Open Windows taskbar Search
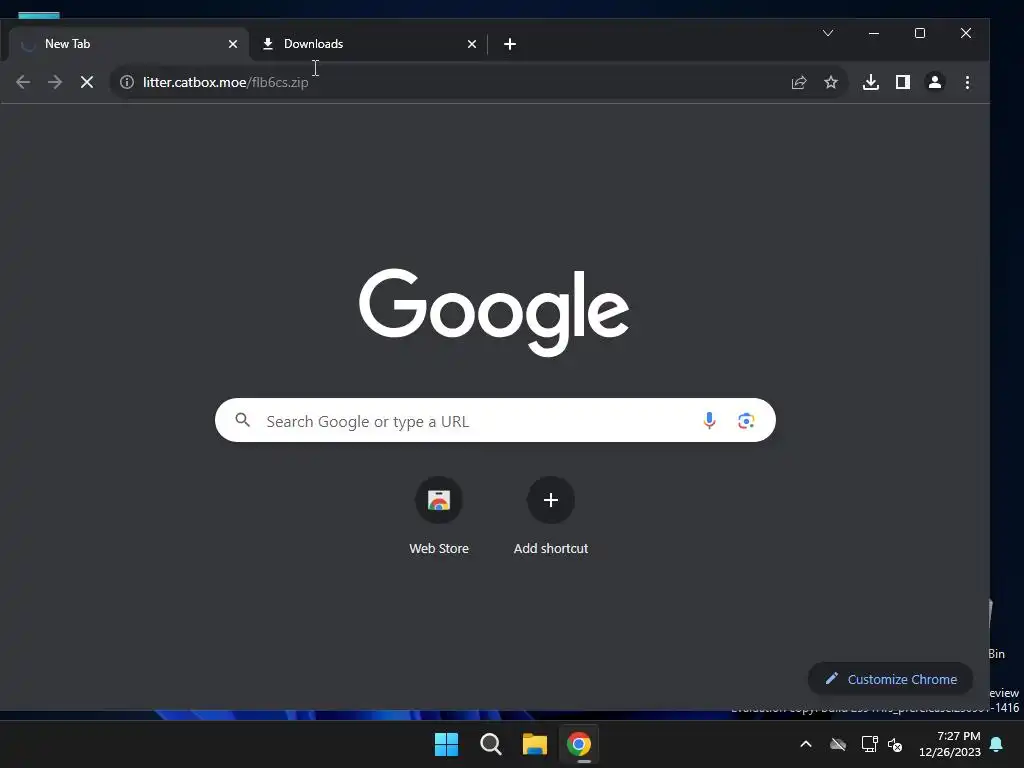 tap(490, 744)
